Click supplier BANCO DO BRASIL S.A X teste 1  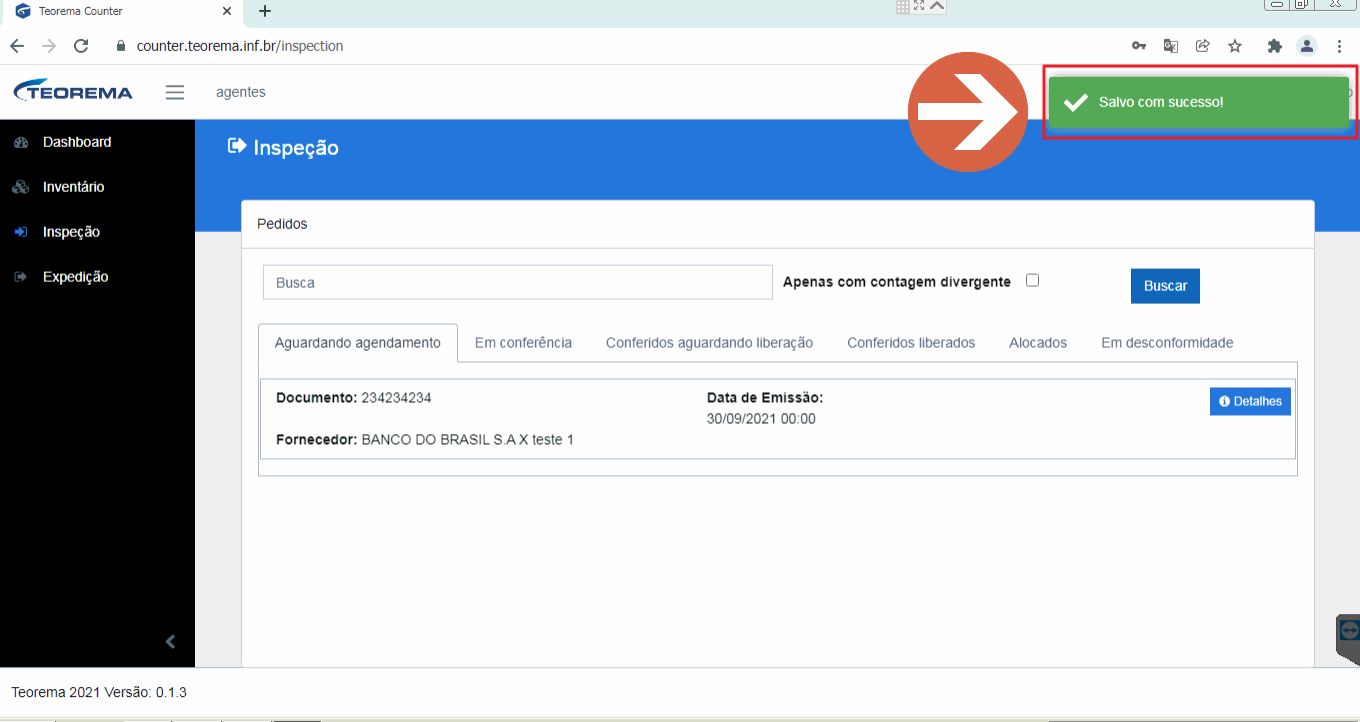click(x=467, y=440)
